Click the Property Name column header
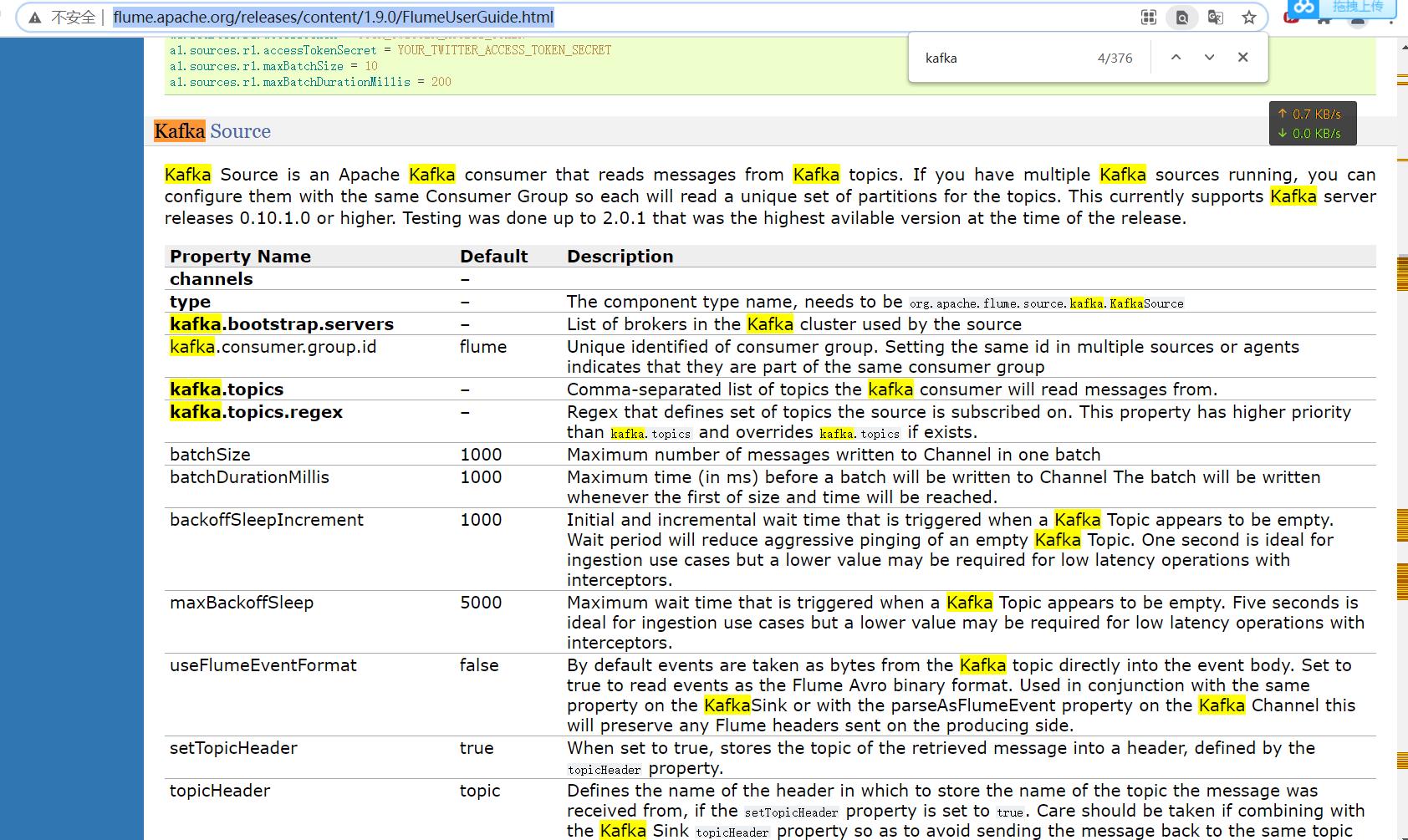1408x840 pixels. [240, 257]
